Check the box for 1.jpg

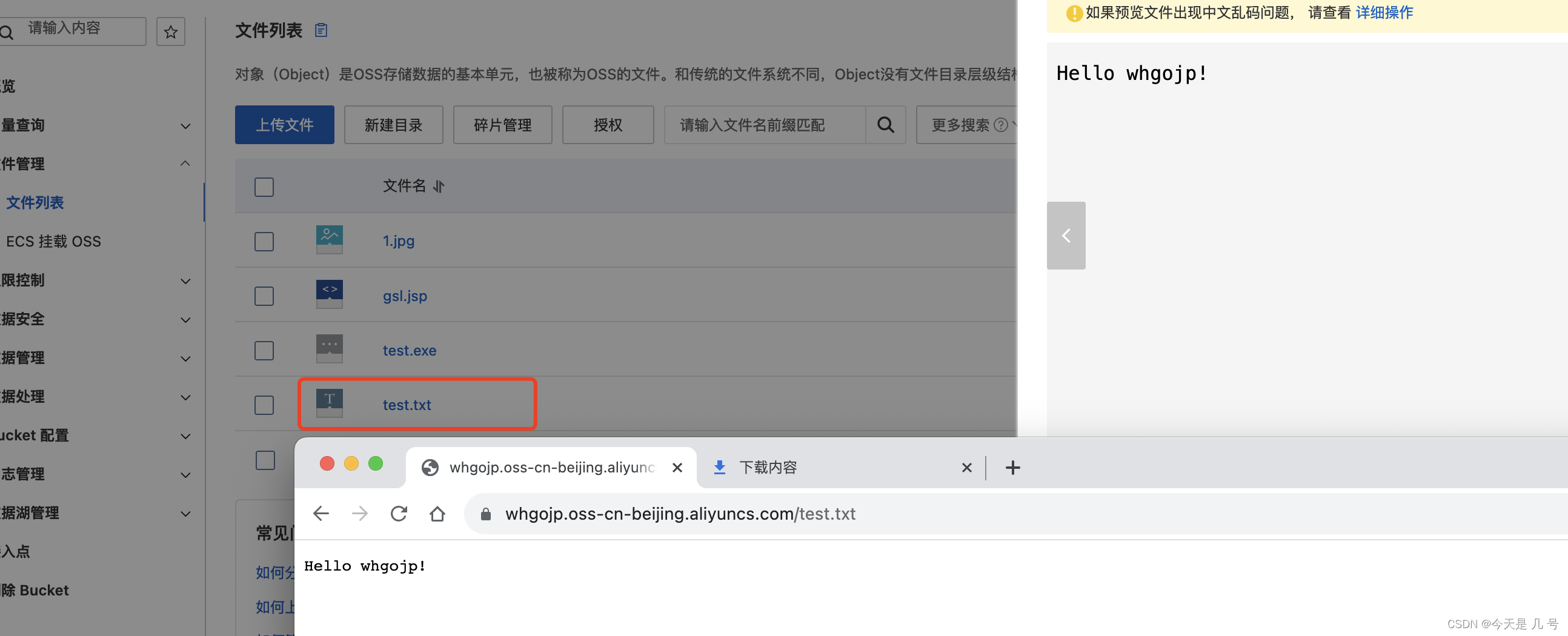(x=264, y=242)
